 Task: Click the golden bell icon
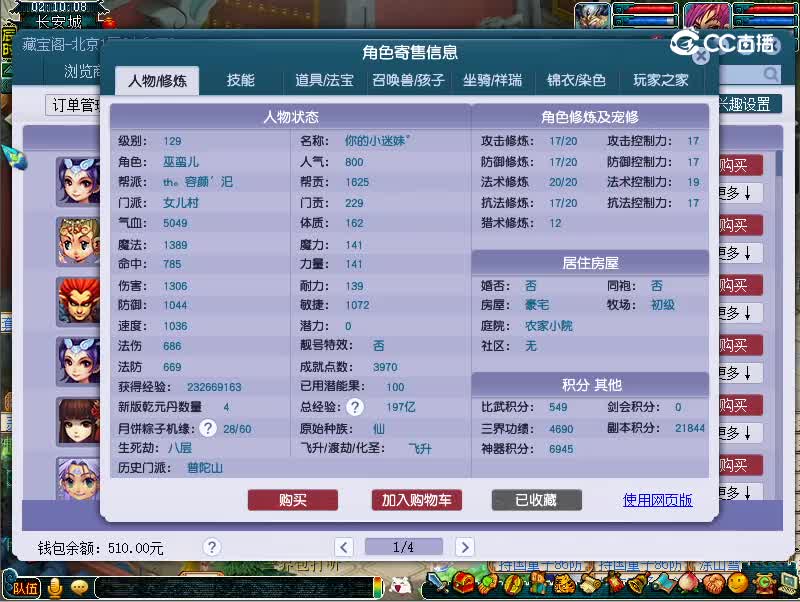click(x=638, y=585)
